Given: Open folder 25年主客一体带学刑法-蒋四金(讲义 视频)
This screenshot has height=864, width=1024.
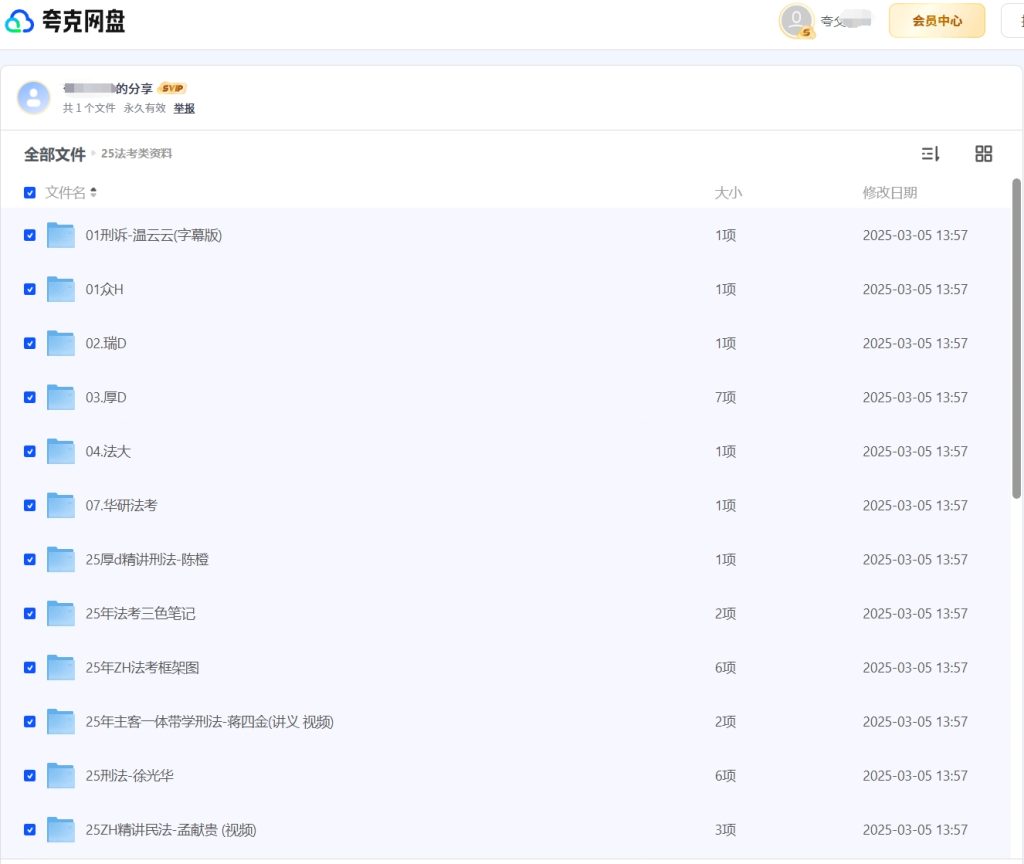Looking at the screenshot, I should click(x=210, y=722).
